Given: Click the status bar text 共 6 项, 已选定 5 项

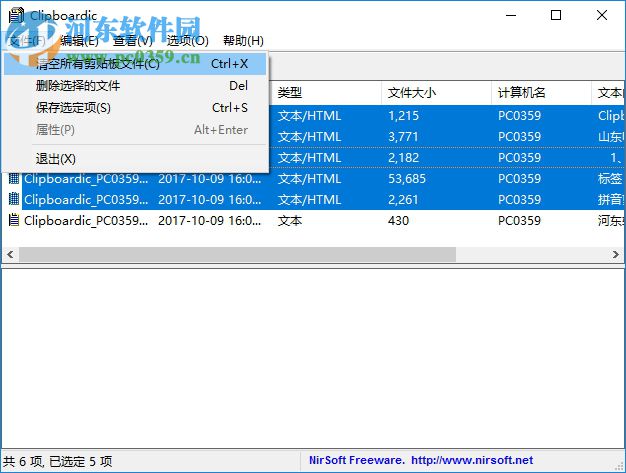Looking at the screenshot, I should tap(57, 461).
